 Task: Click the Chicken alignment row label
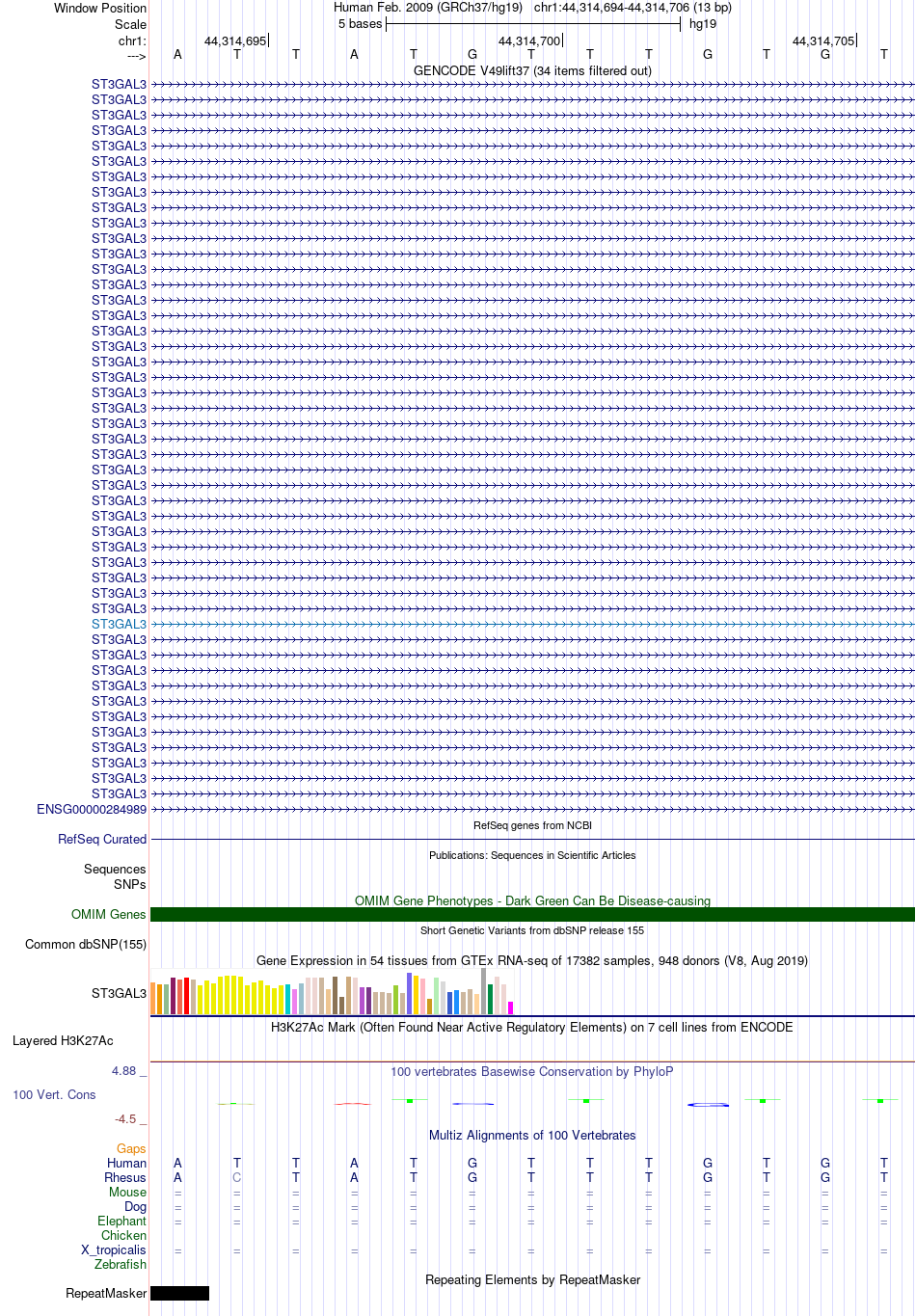click(123, 1235)
